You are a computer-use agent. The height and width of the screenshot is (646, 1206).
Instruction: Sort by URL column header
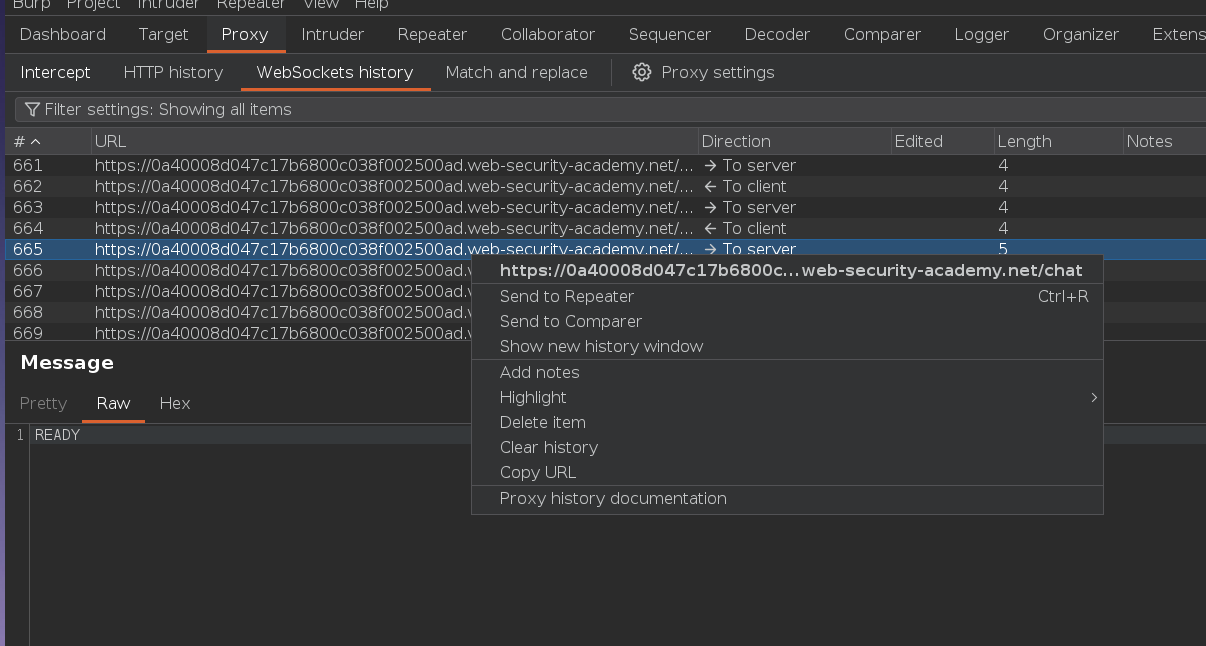click(x=395, y=141)
